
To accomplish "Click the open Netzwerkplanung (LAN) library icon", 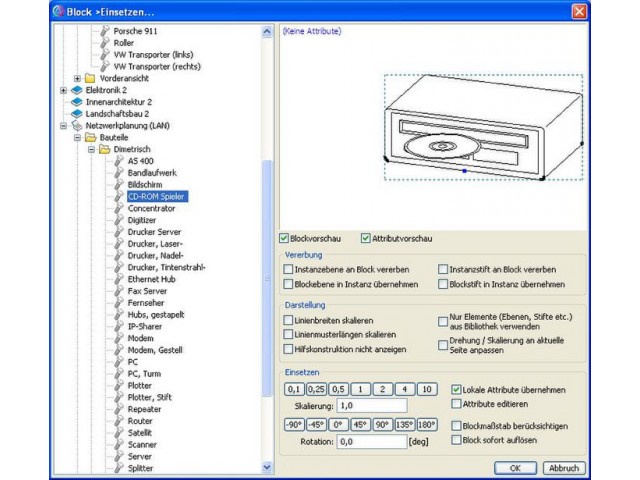I will point(76,125).
